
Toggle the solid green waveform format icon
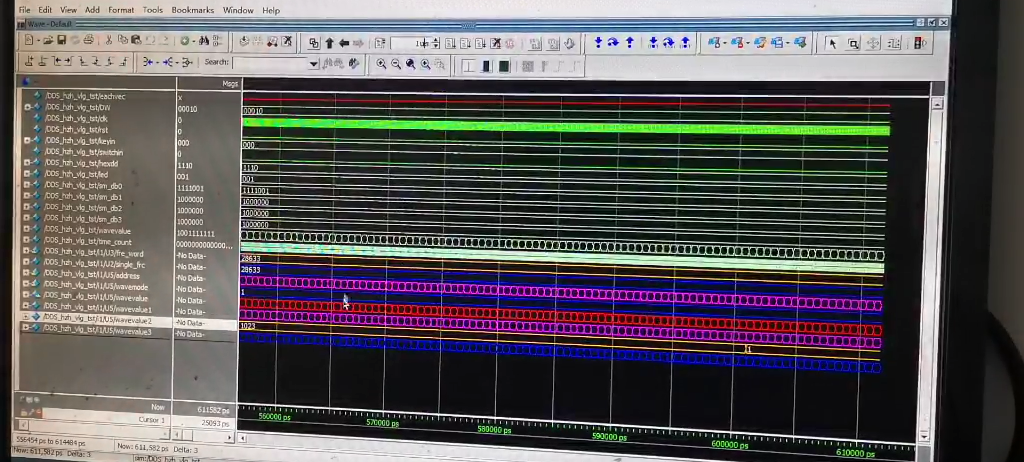click(x=504, y=66)
